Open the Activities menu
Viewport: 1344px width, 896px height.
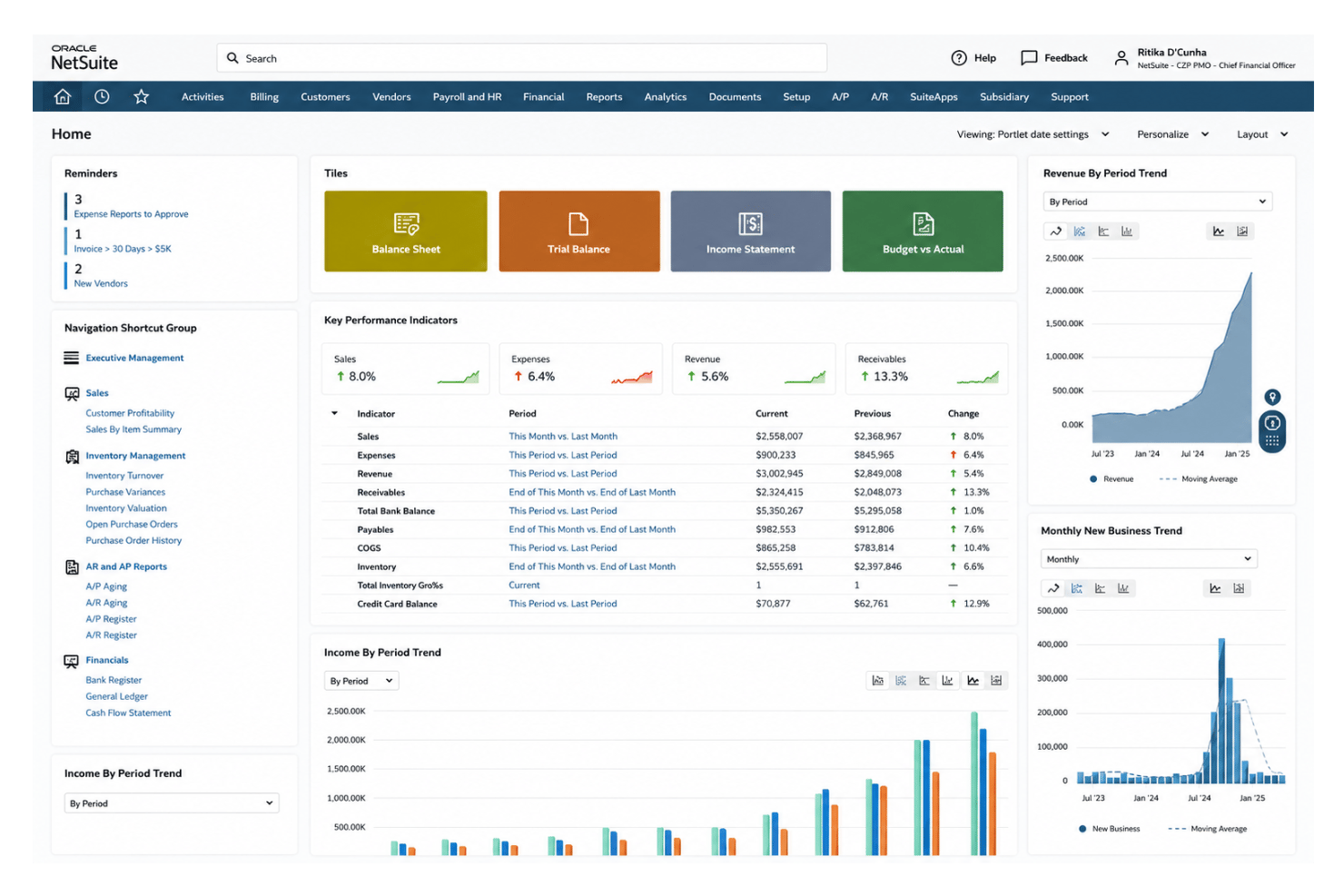pos(203,97)
